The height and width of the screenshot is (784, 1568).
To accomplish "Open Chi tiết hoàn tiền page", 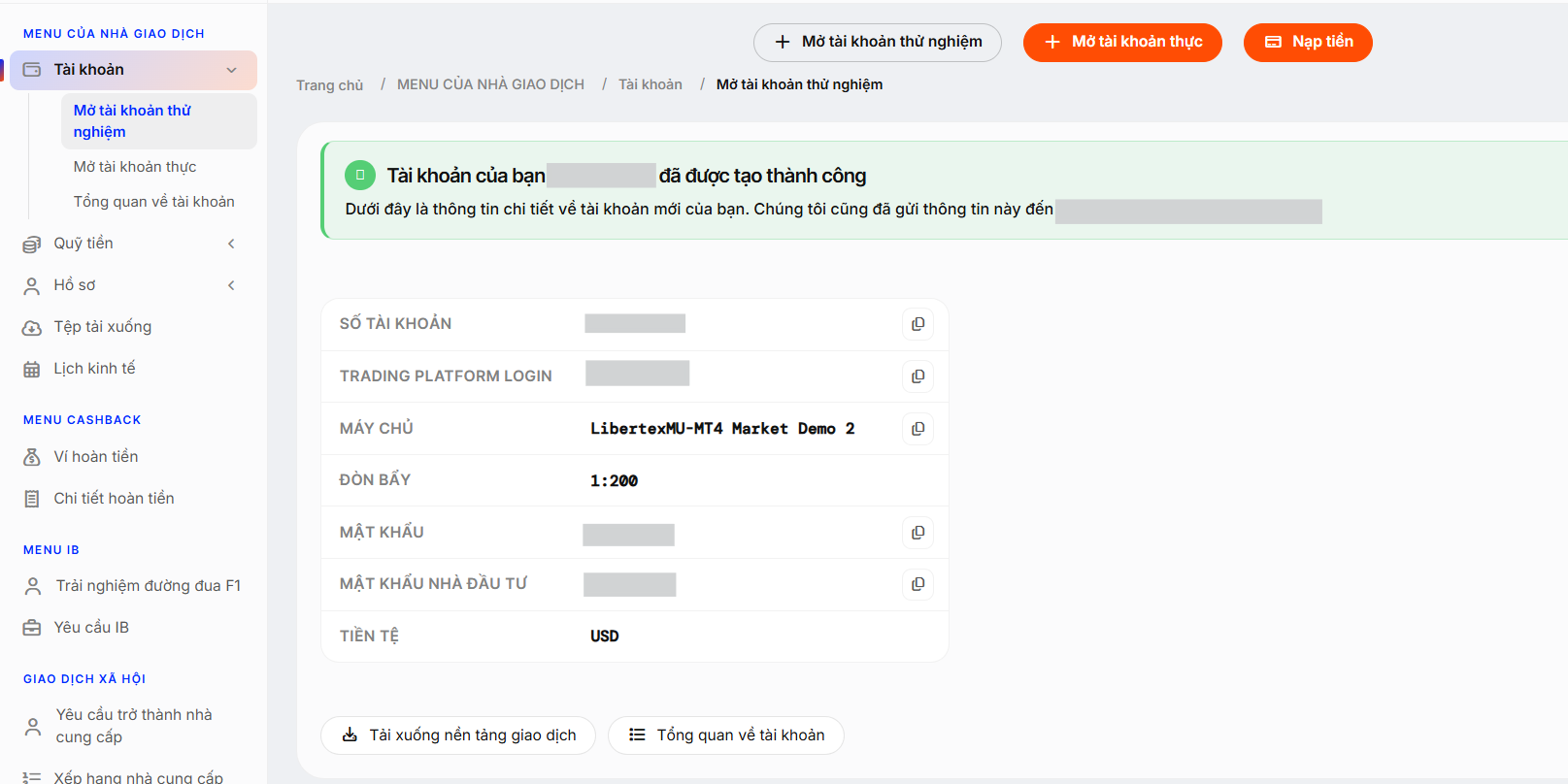I will point(114,499).
